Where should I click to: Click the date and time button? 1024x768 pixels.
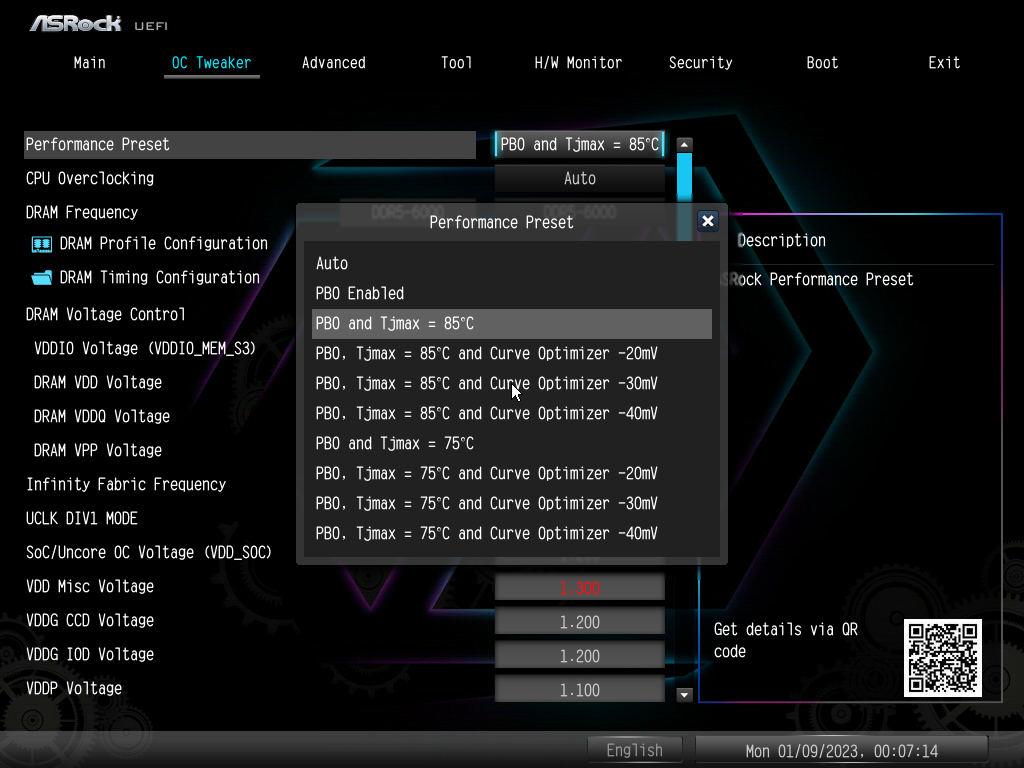(841, 750)
